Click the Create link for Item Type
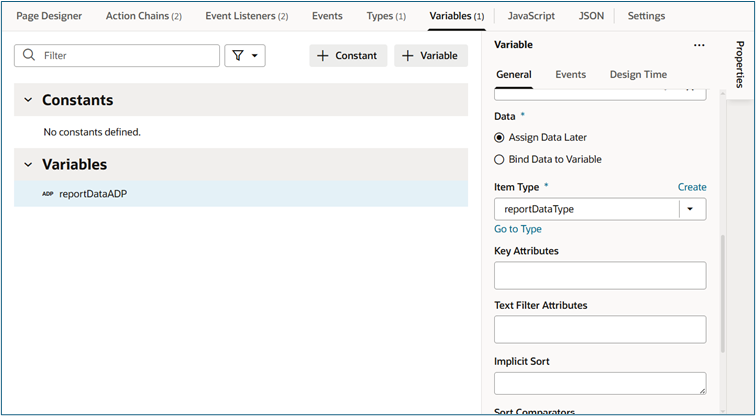This screenshot has width=756, height=416. [692, 187]
